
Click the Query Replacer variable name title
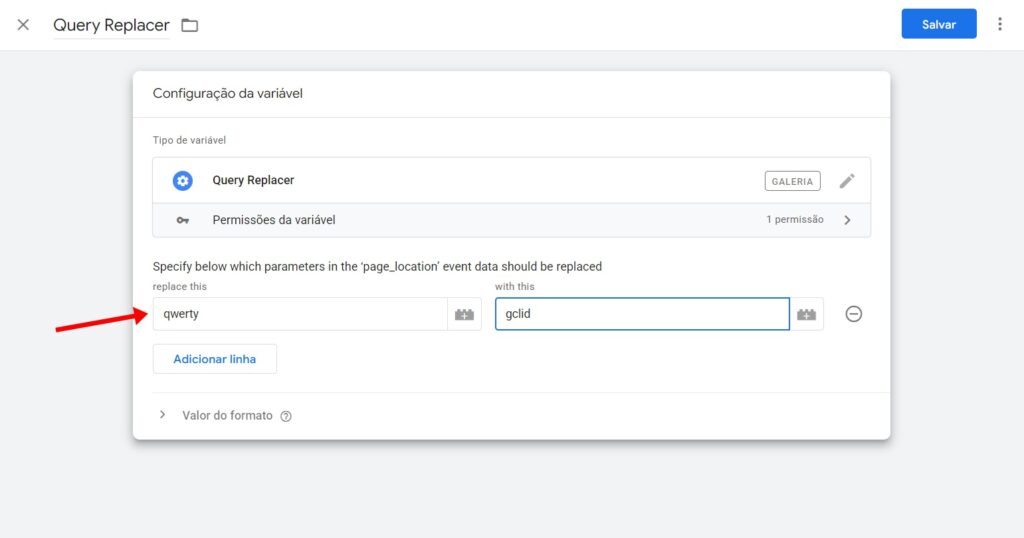(x=111, y=25)
